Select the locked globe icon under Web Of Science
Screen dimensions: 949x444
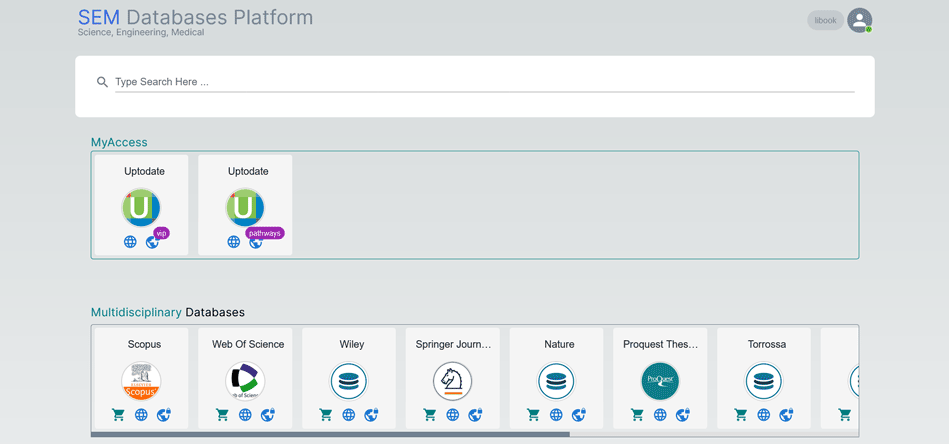(268, 414)
